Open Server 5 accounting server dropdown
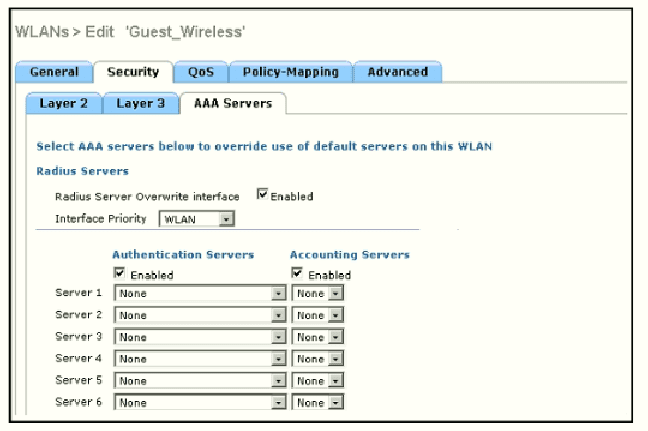The width and height of the screenshot is (648, 431). [317, 381]
